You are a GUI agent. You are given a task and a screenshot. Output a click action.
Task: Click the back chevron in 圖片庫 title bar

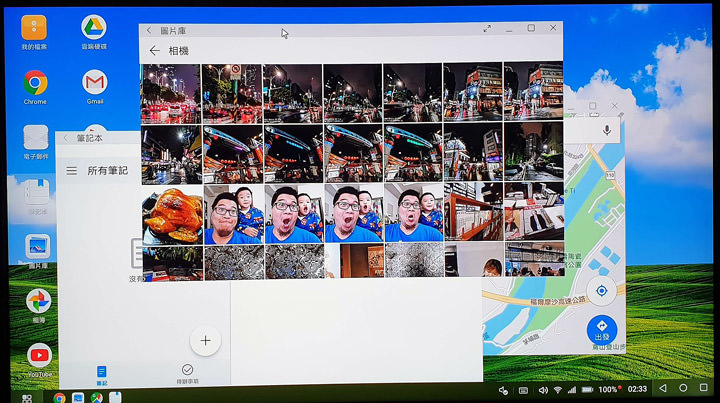pos(149,30)
